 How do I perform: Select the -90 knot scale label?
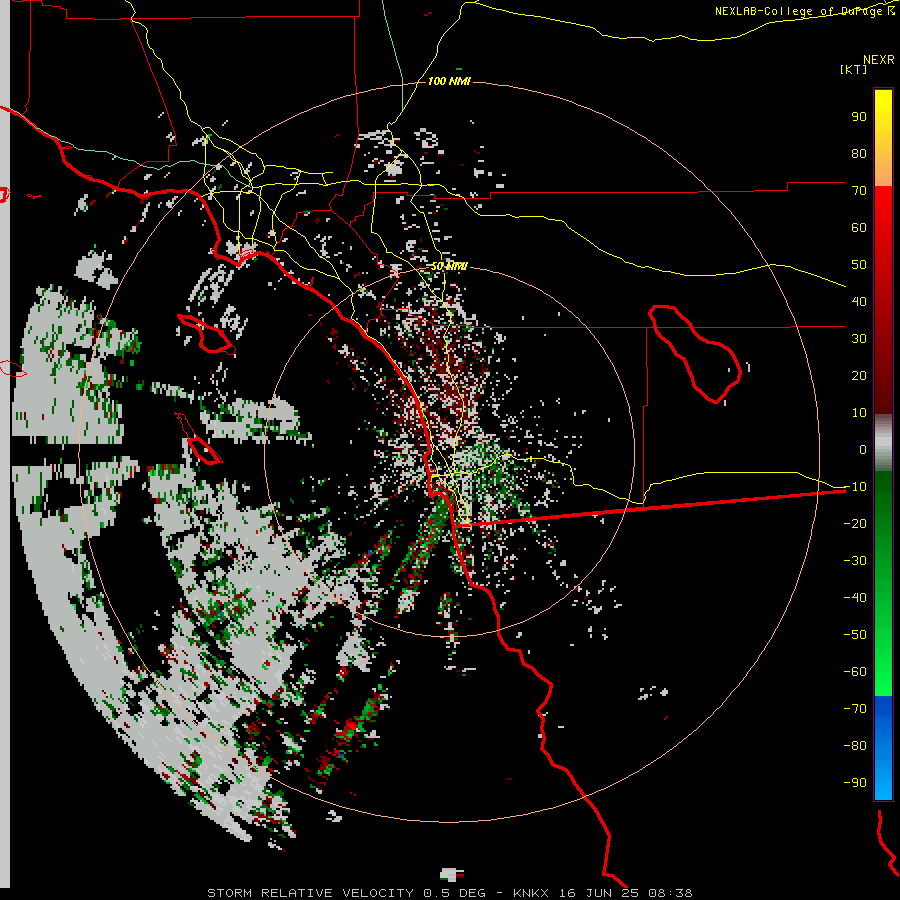[x=855, y=783]
